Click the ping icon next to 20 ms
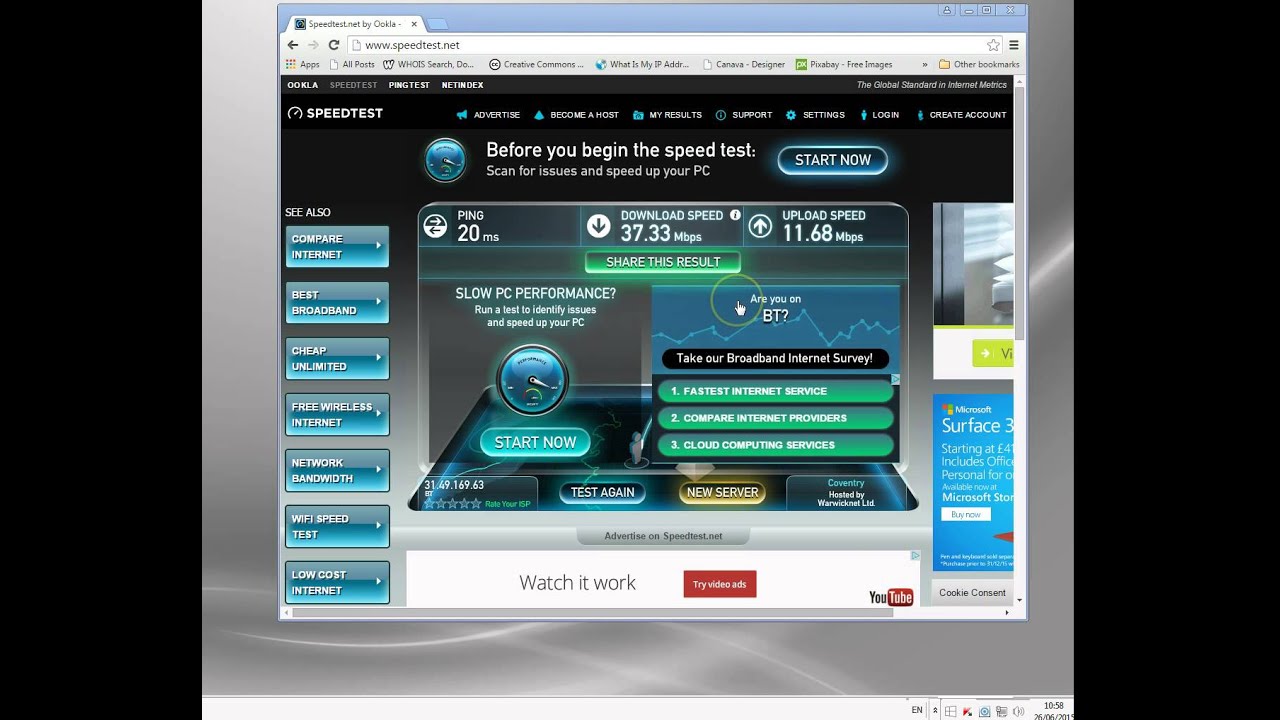 tap(435, 226)
